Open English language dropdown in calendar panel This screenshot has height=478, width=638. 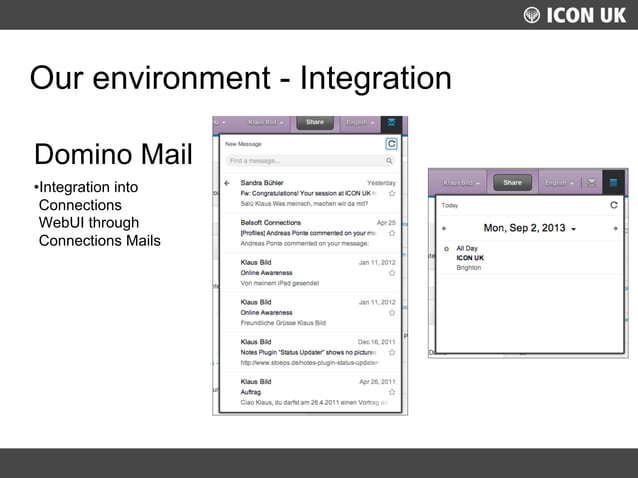[559, 183]
